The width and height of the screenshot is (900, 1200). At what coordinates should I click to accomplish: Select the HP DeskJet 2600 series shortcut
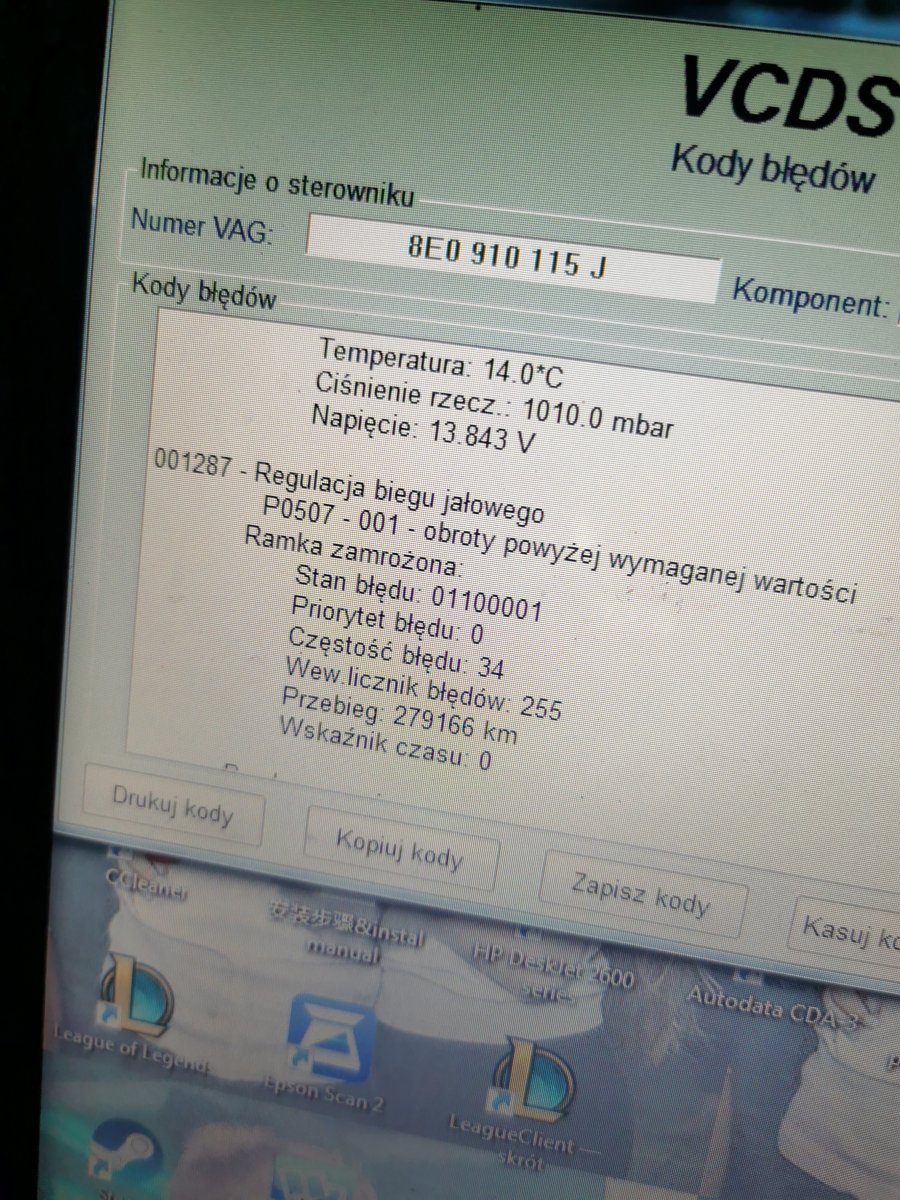pyautogui.click(x=554, y=968)
